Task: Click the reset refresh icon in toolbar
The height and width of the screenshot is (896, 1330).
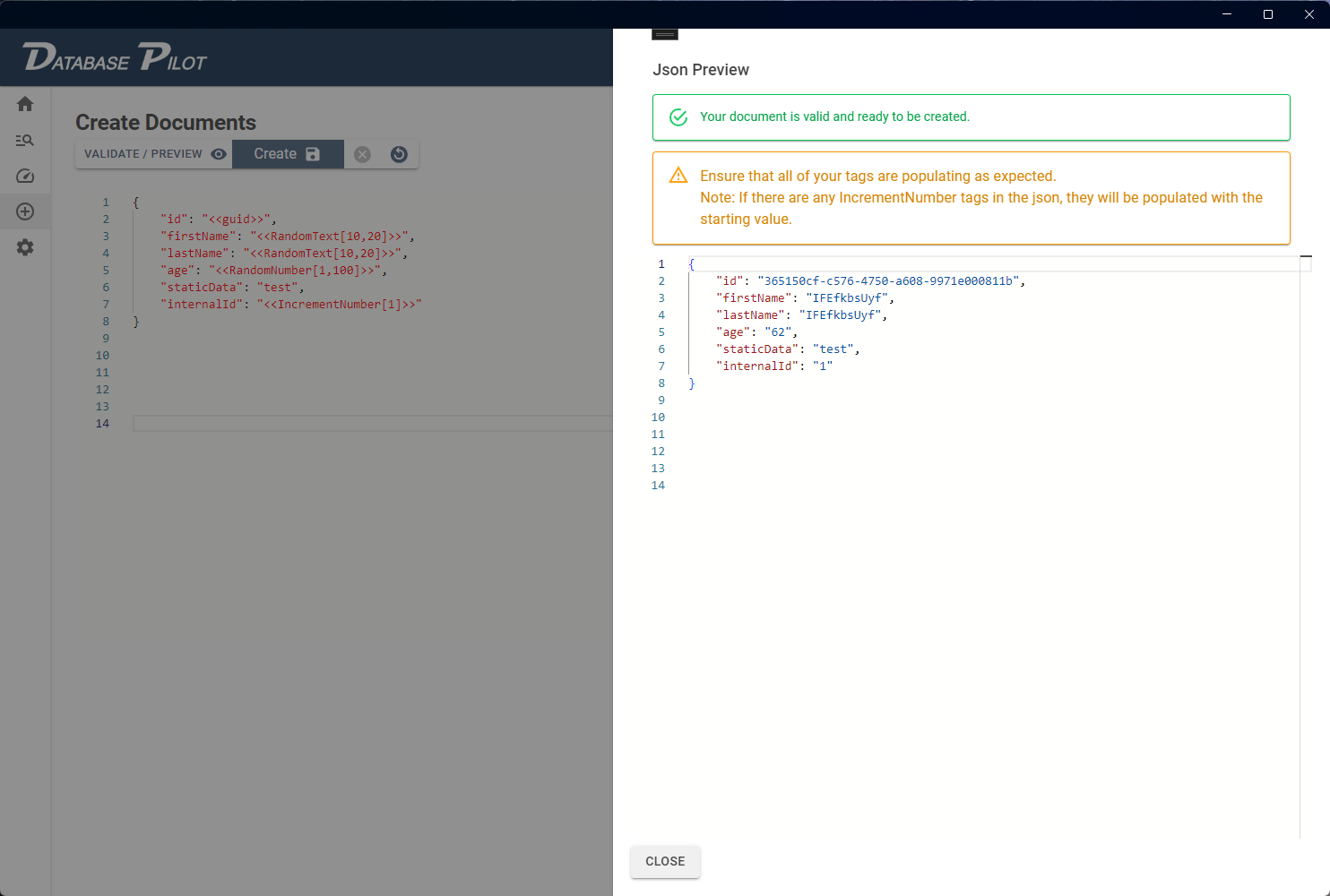Action: pyautogui.click(x=399, y=154)
